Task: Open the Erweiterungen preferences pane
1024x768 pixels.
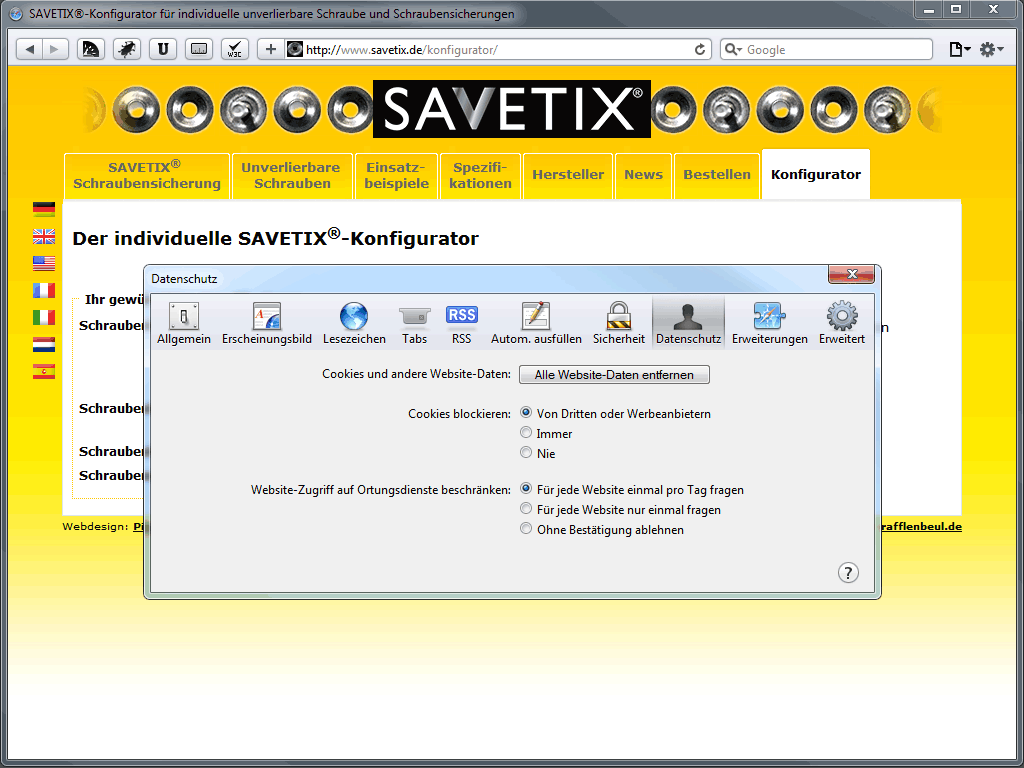Action: click(x=769, y=323)
